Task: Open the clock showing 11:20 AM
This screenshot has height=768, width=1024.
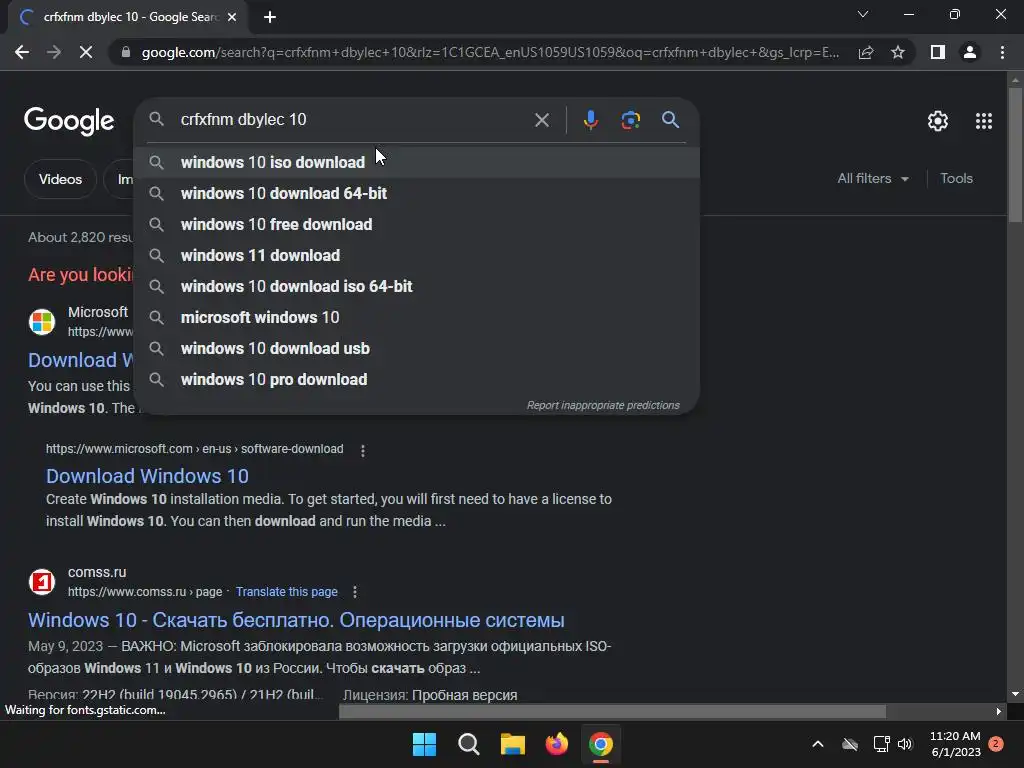Action: point(955,744)
